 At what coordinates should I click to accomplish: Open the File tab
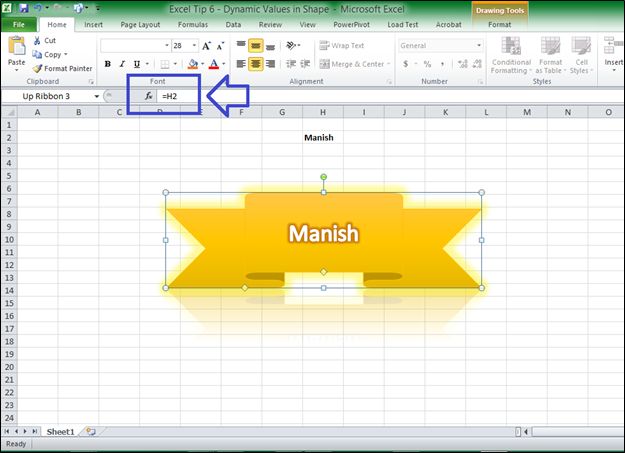click(x=19, y=25)
